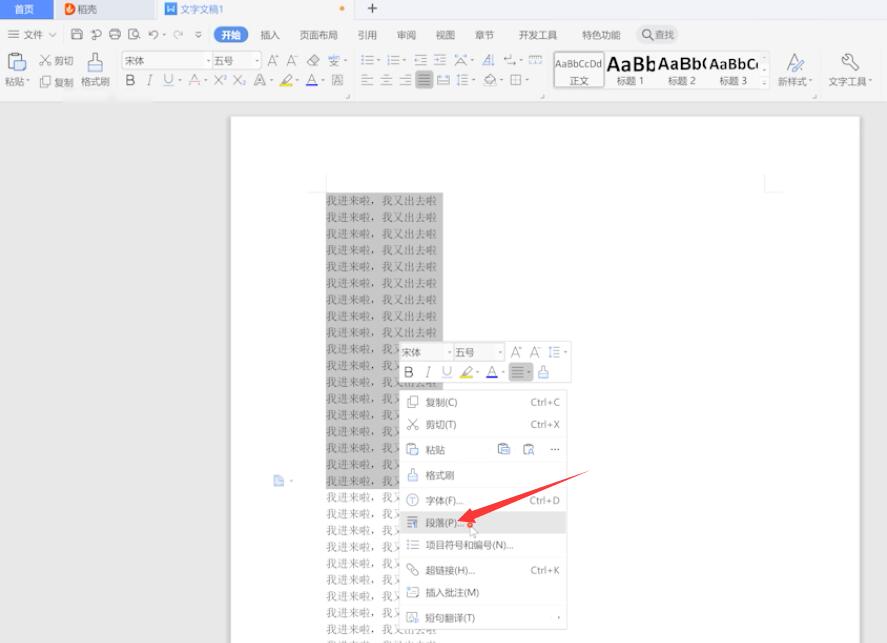The width and height of the screenshot is (887, 643).
Task: Click the Print icon in quick toolbar
Action: 115,34
